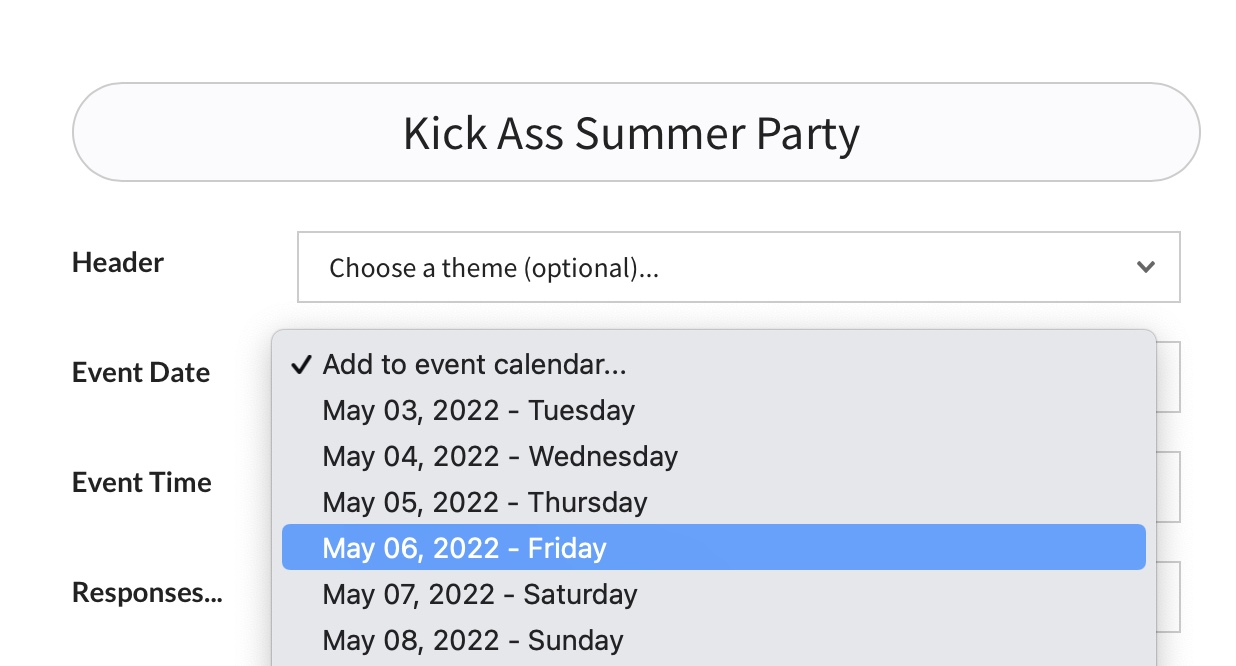Pick May 07, 2022 - Saturday

pyautogui.click(x=480, y=594)
